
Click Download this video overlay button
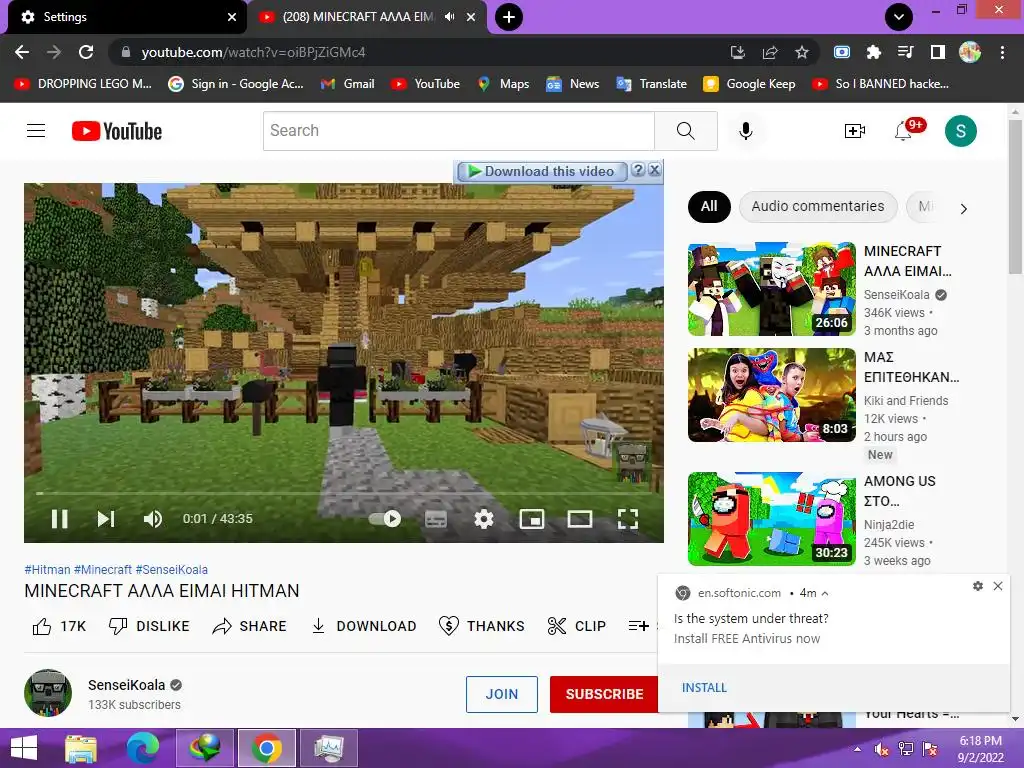pos(542,171)
